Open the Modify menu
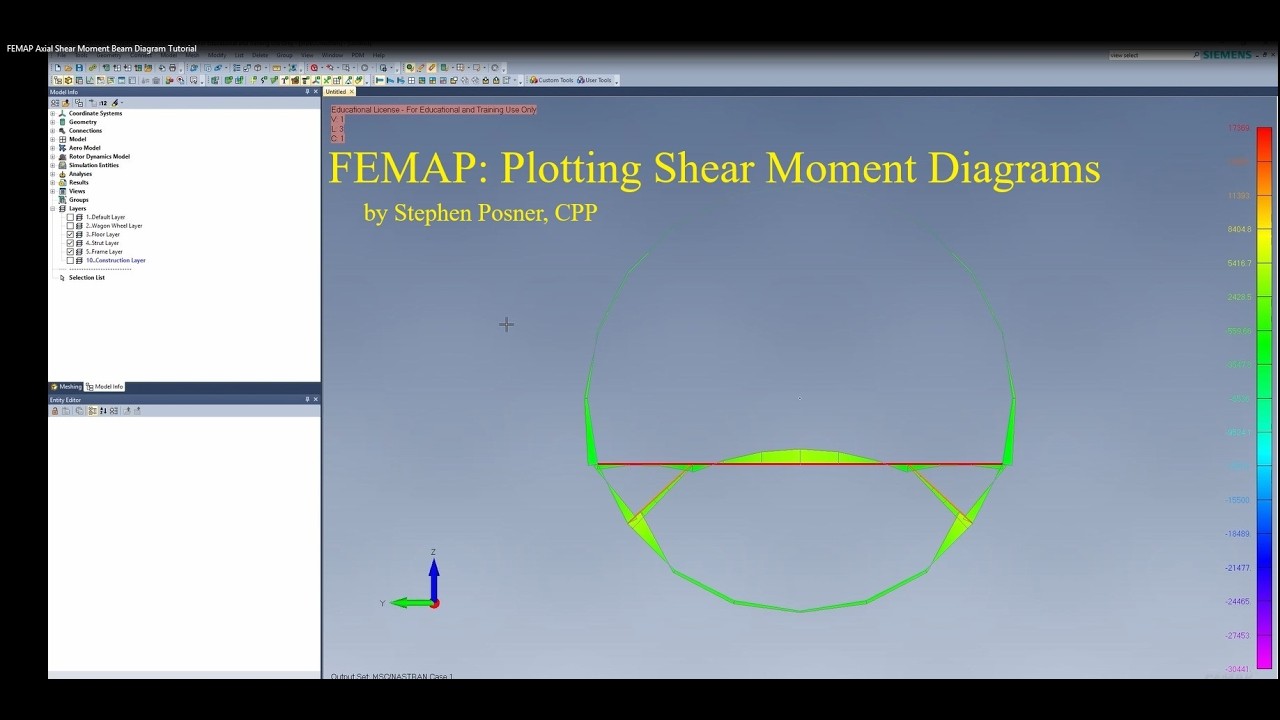 click(217, 55)
